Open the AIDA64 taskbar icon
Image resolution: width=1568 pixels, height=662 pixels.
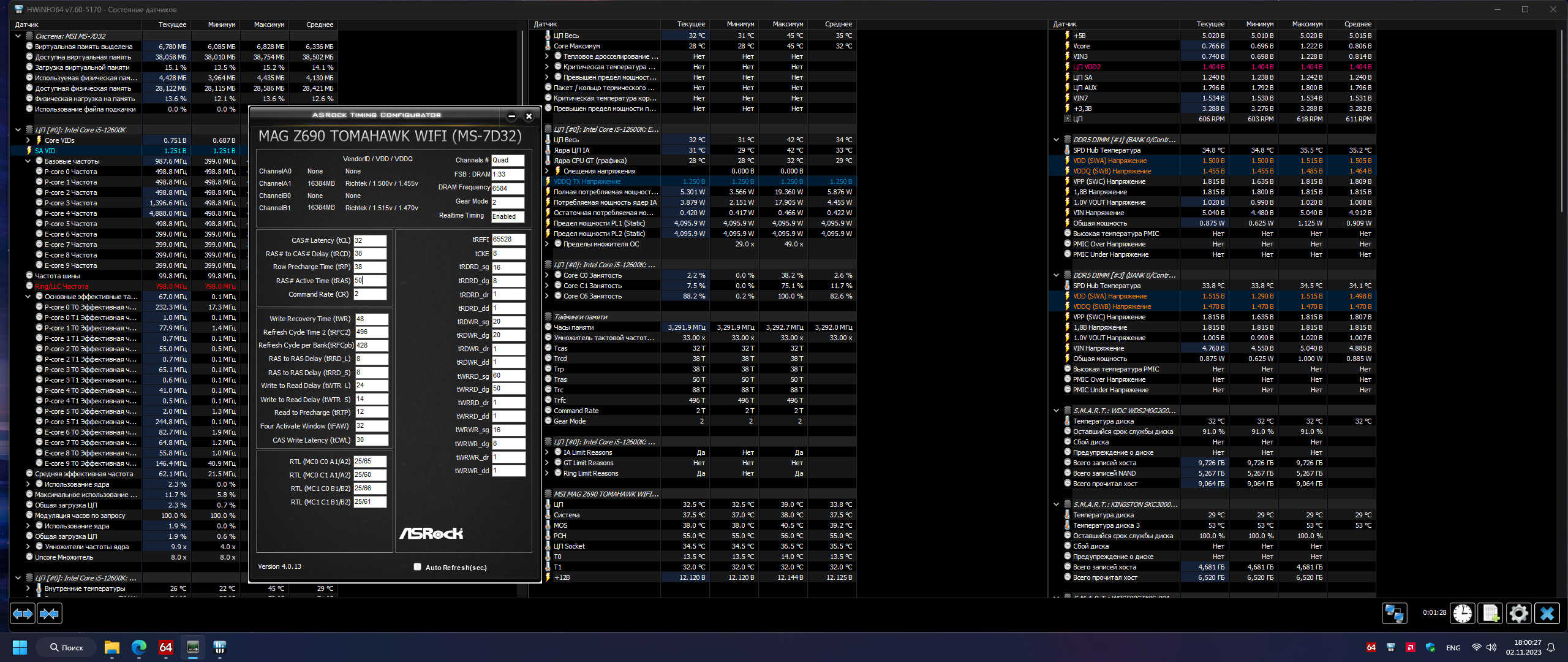(165, 647)
